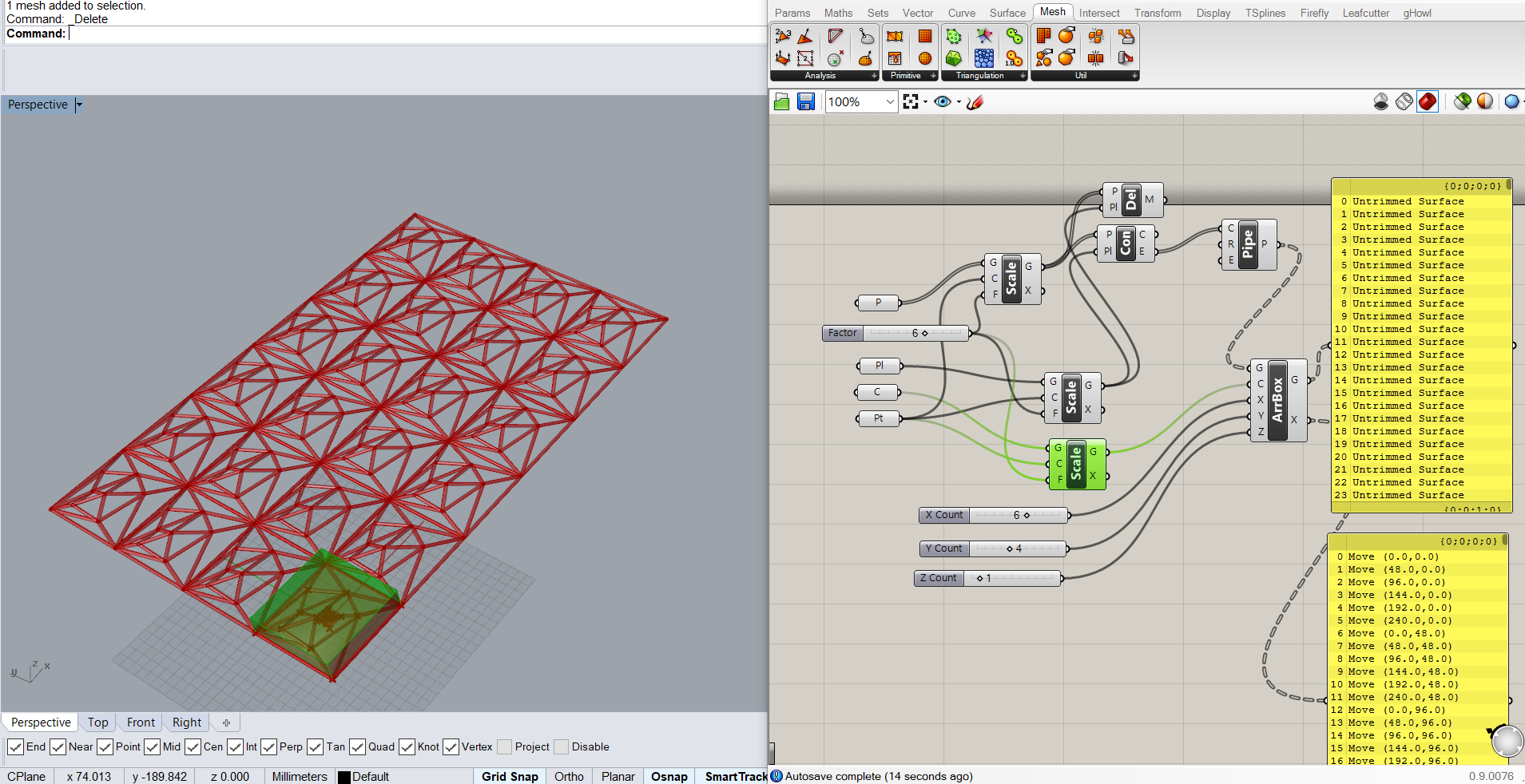This screenshot has height=784, width=1525.
Task: Toggle Osnap in the status bar
Action: tap(669, 777)
